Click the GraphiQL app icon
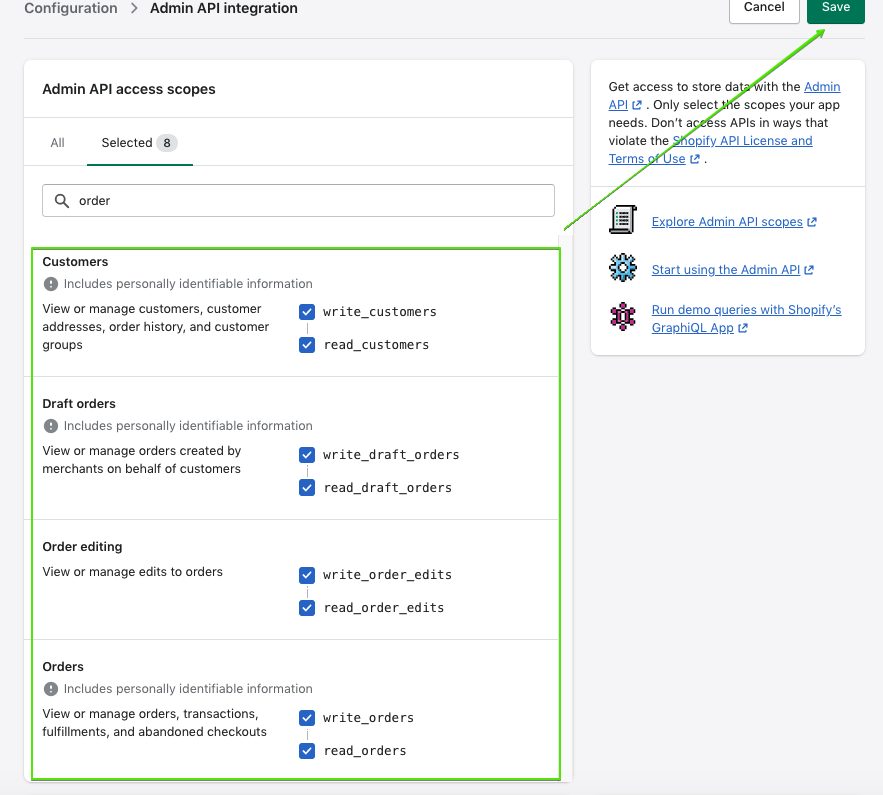The image size is (883, 795). tap(623, 317)
